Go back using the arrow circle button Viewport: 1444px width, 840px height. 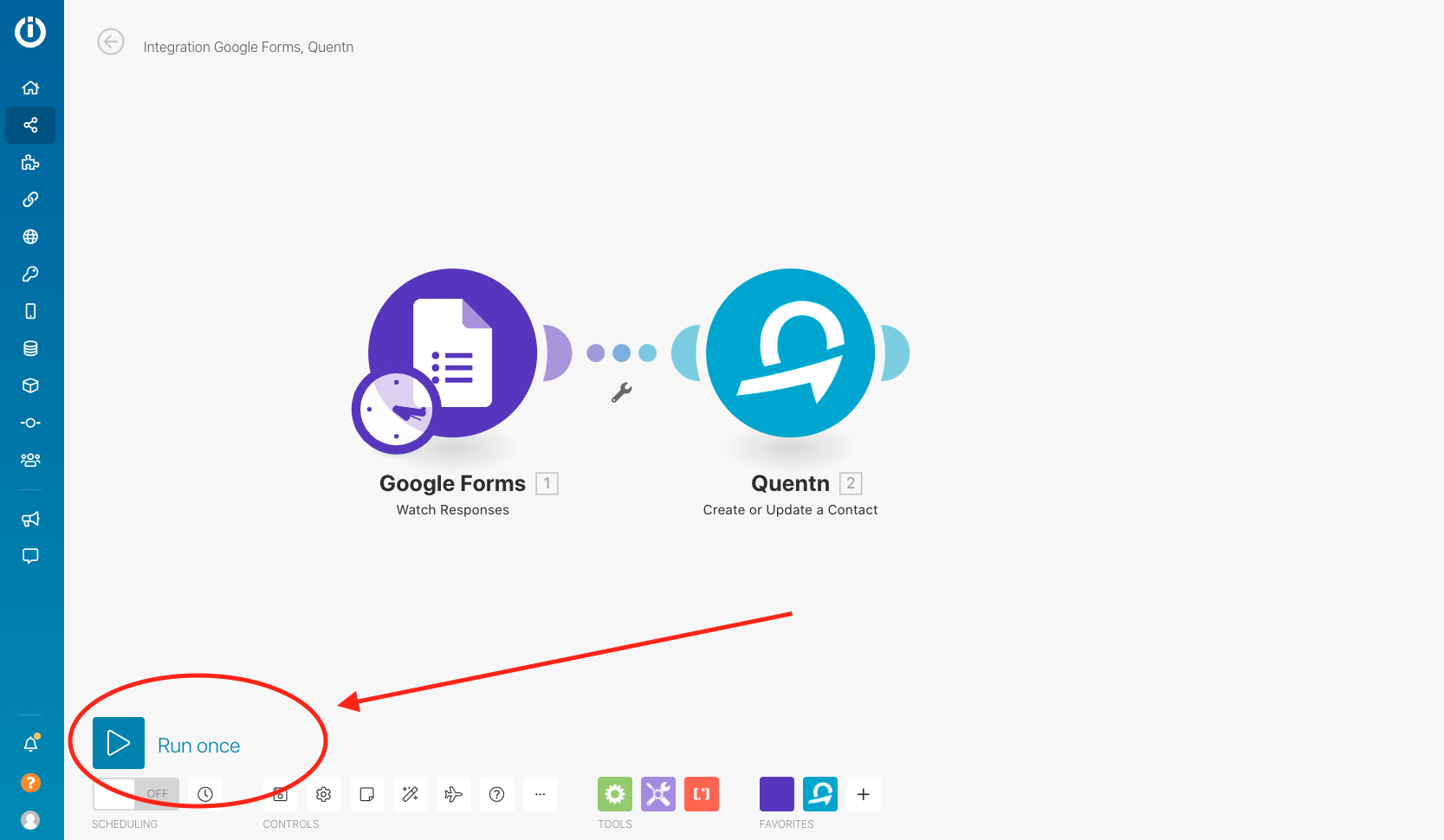pyautogui.click(x=111, y=42)
